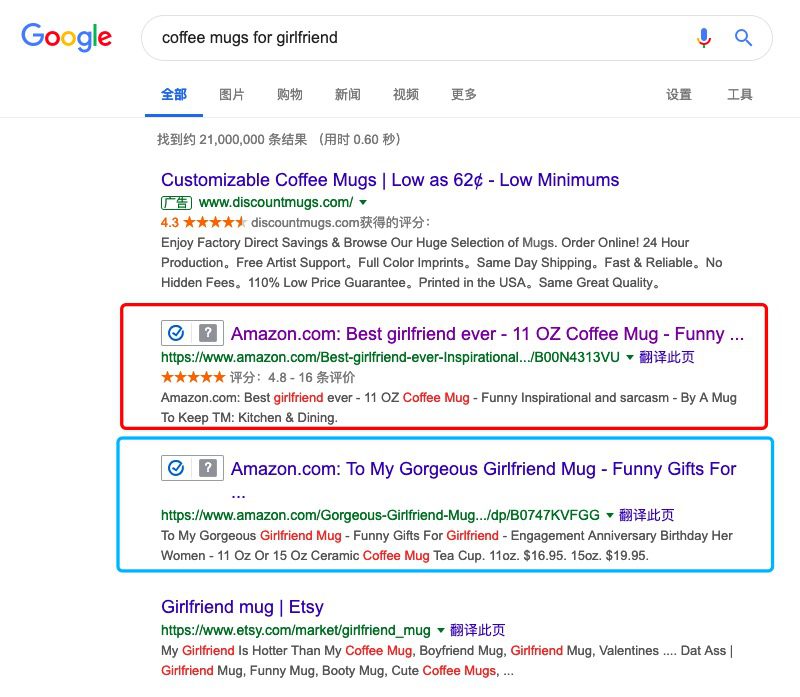Screen dimensions: 800x697
Task: Click question mark icon beside Gorgeous Girlfriend Mug result
Action: 208,468
